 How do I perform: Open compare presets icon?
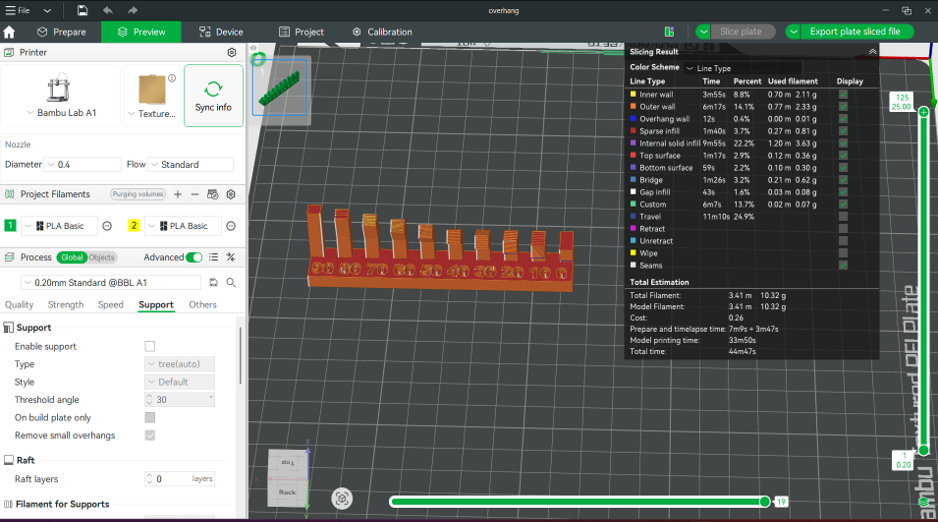(x=231, y=257)
